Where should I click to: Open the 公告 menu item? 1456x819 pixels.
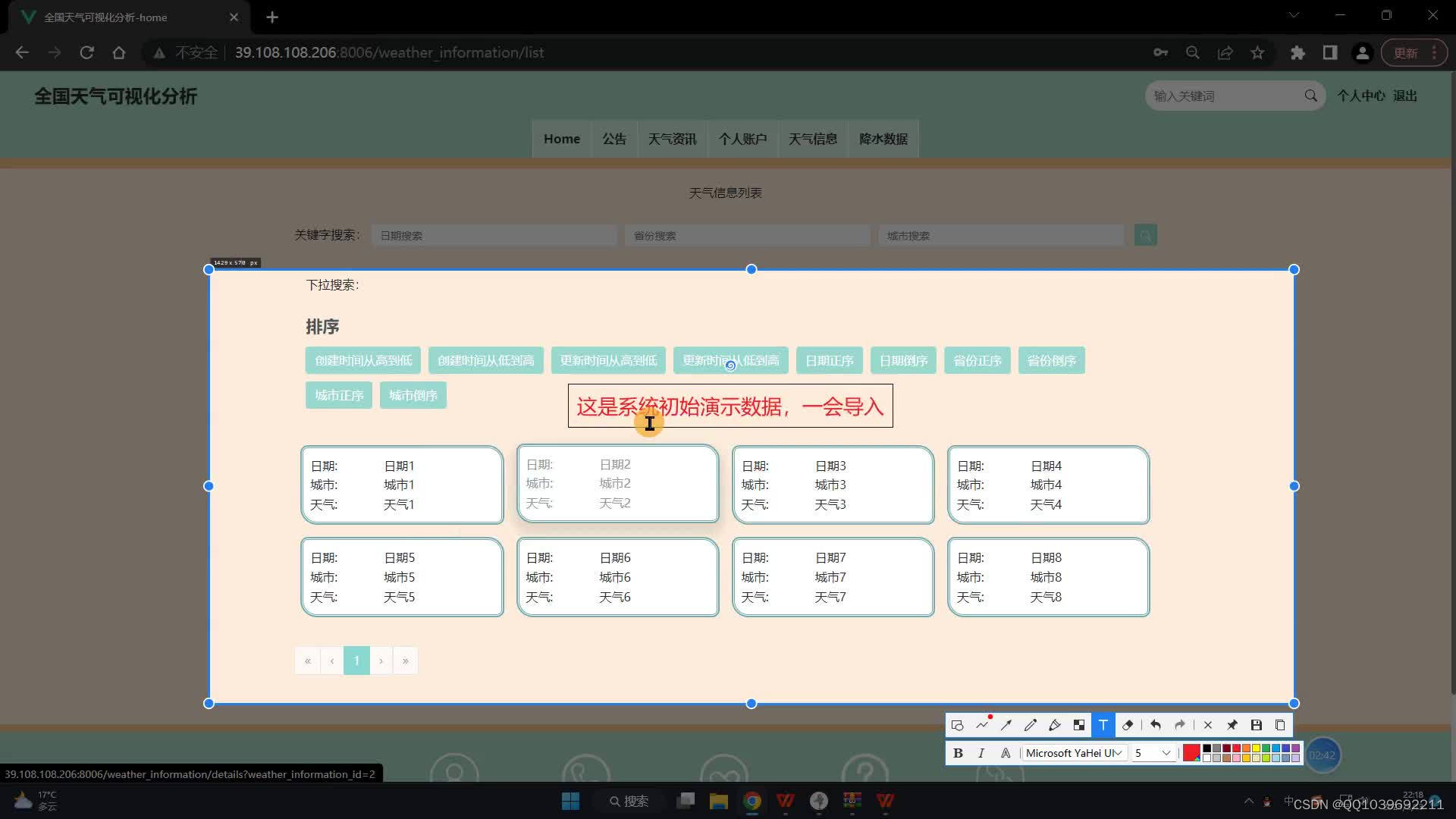pyautogui.click(x=614, y=139)
